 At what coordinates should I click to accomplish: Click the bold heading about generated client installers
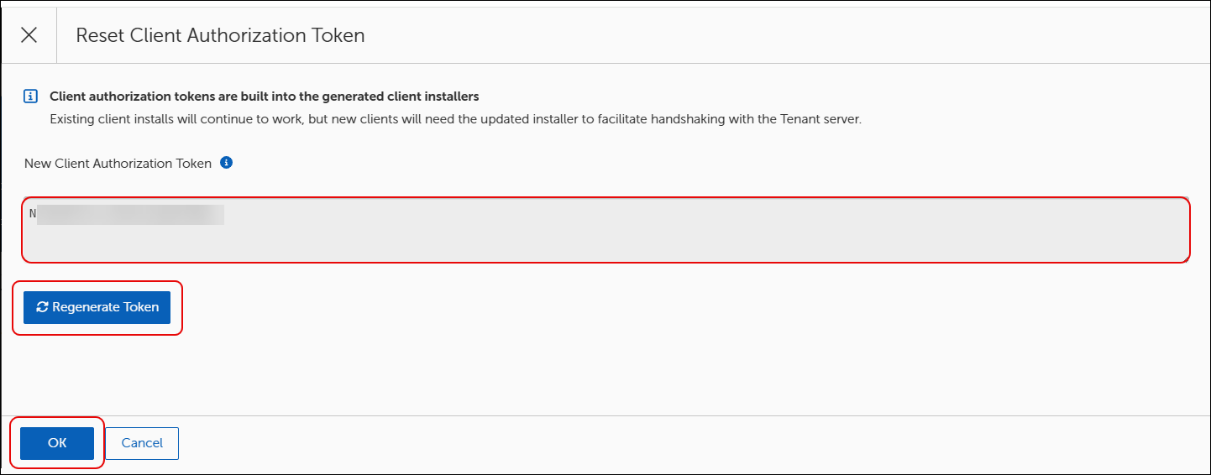point(265,97)
